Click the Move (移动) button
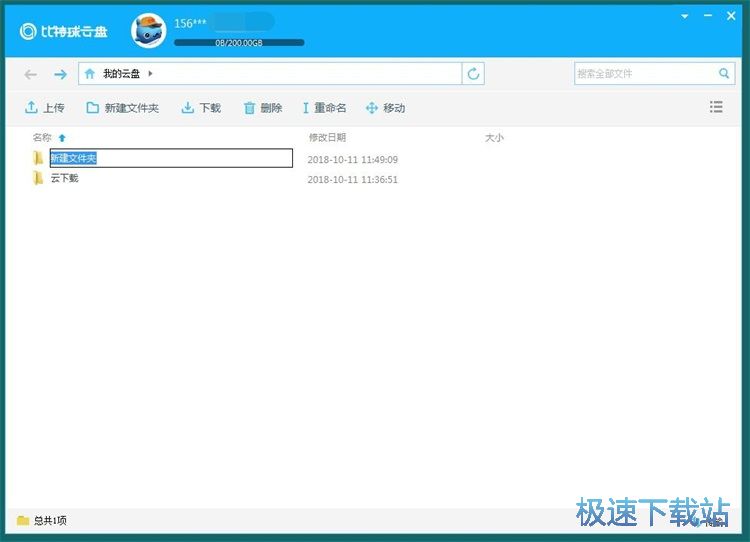Image resolution: width=750 pixels, height=542 pixels. pyautogui.click(x=385, y=108)
